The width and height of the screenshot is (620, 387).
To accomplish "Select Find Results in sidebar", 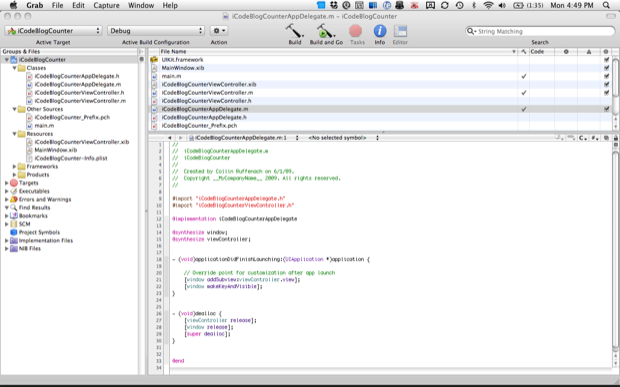I will 34,208.
